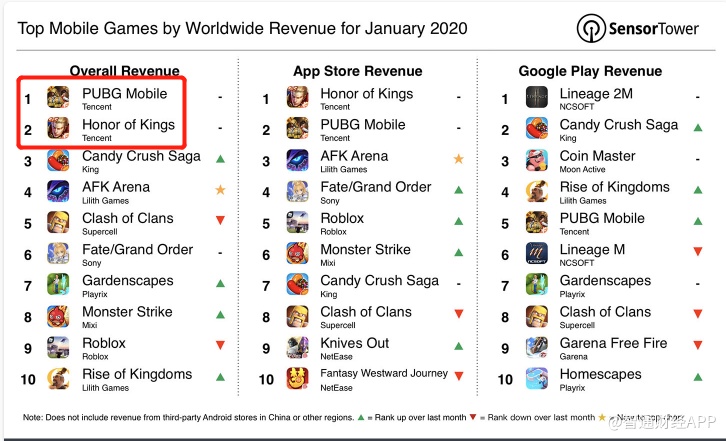Image resolution: width=726 pixels, height=441 pixels.
Task: Click the Sensor Tower logo icon
Action: (591, 28)
